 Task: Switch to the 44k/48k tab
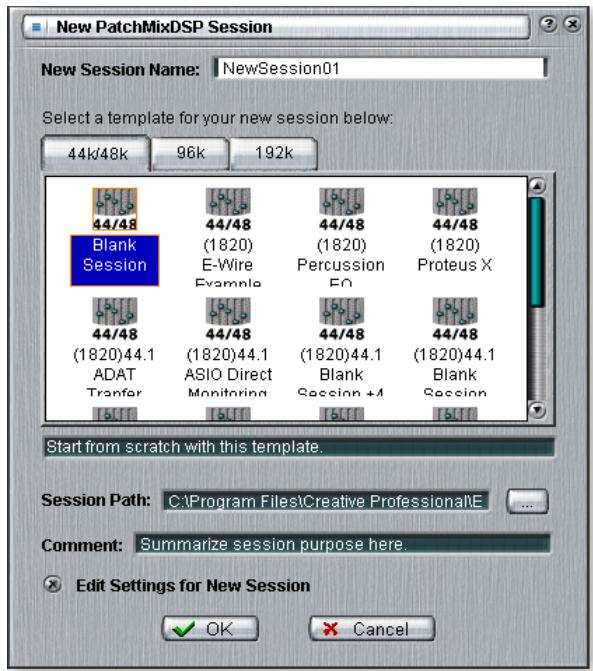(x=96, y=153)
